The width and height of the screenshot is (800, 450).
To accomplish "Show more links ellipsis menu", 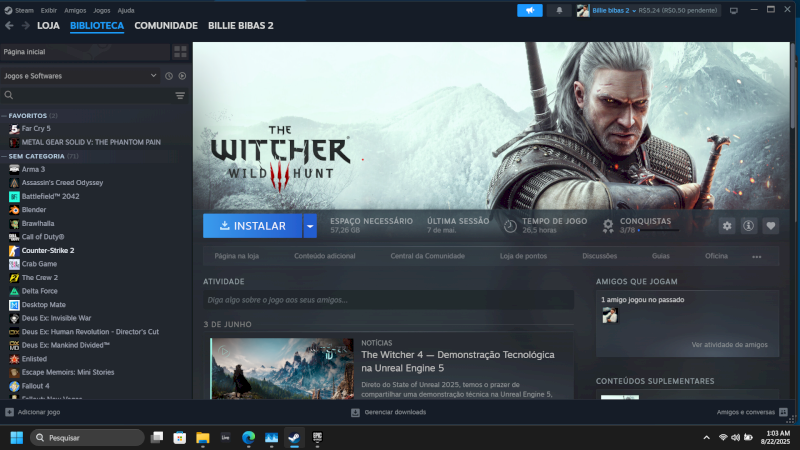I will point(757,257).
